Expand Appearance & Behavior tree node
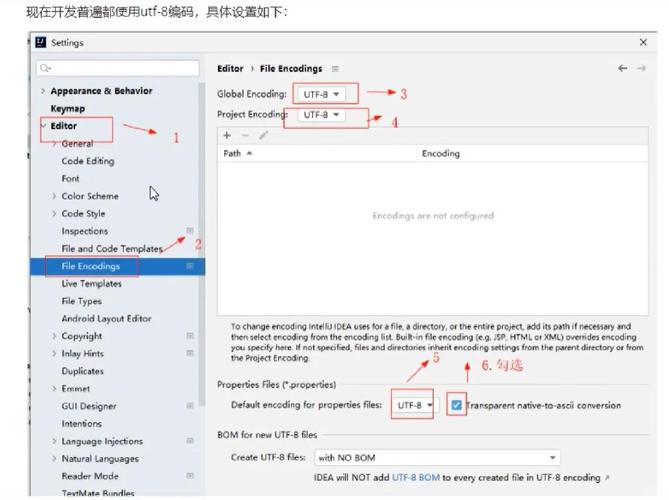The image size is (669, 500). coord(43,91)
